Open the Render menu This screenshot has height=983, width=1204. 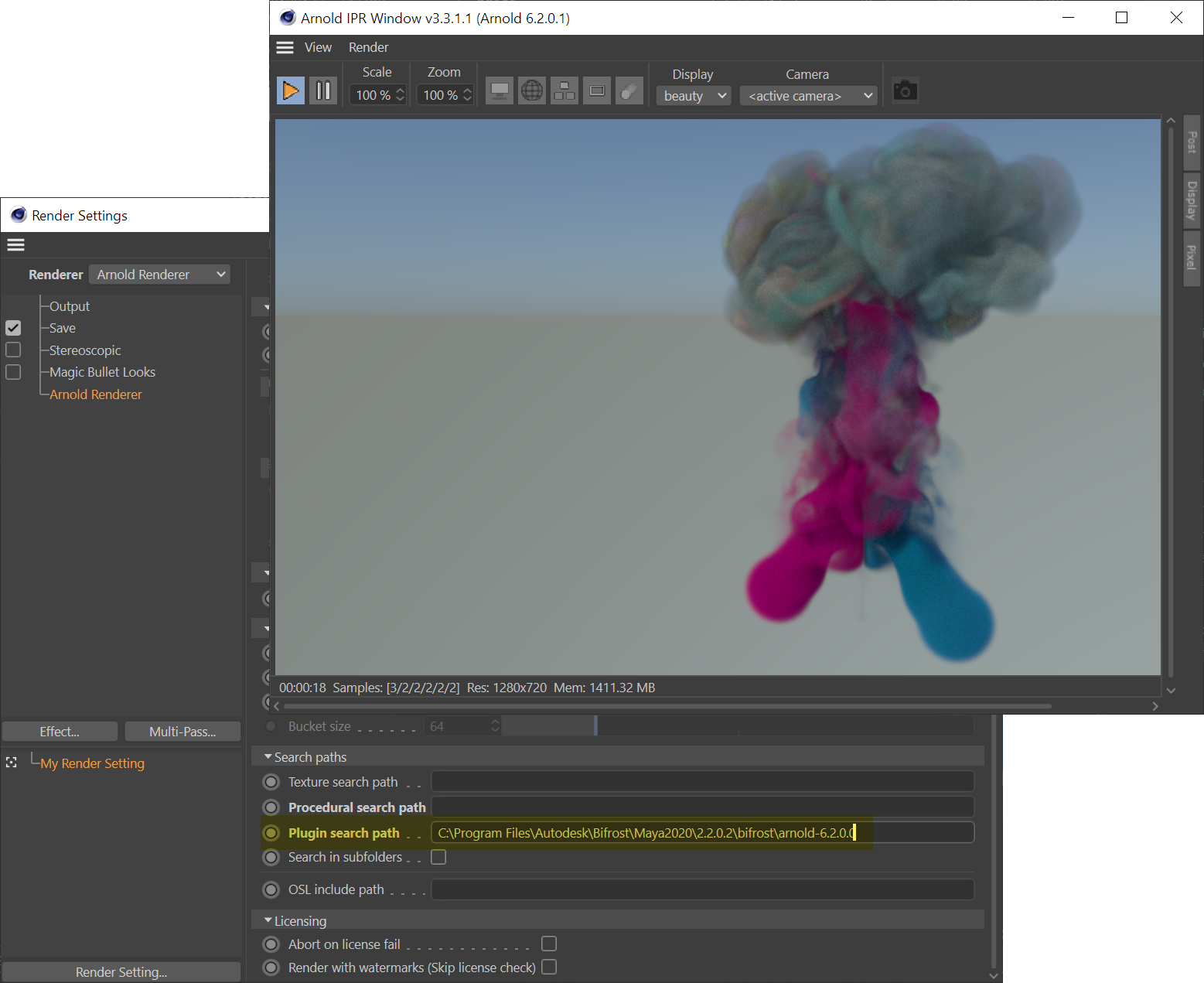click(368, 48)
